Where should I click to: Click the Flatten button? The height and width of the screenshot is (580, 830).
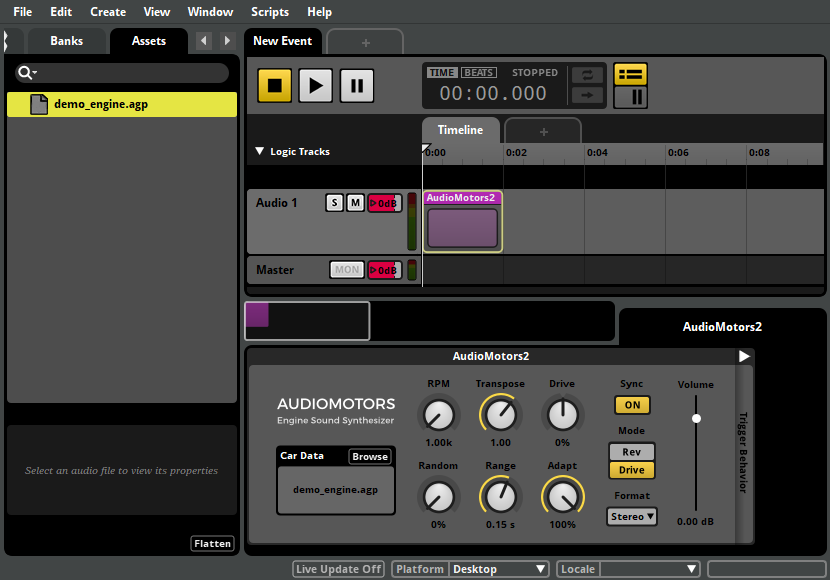click(212, 544)
